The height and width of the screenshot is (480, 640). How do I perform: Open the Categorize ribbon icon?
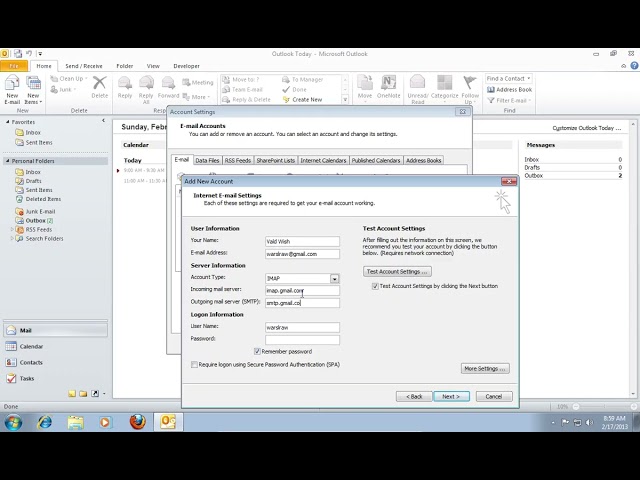(x=444, y=88)
